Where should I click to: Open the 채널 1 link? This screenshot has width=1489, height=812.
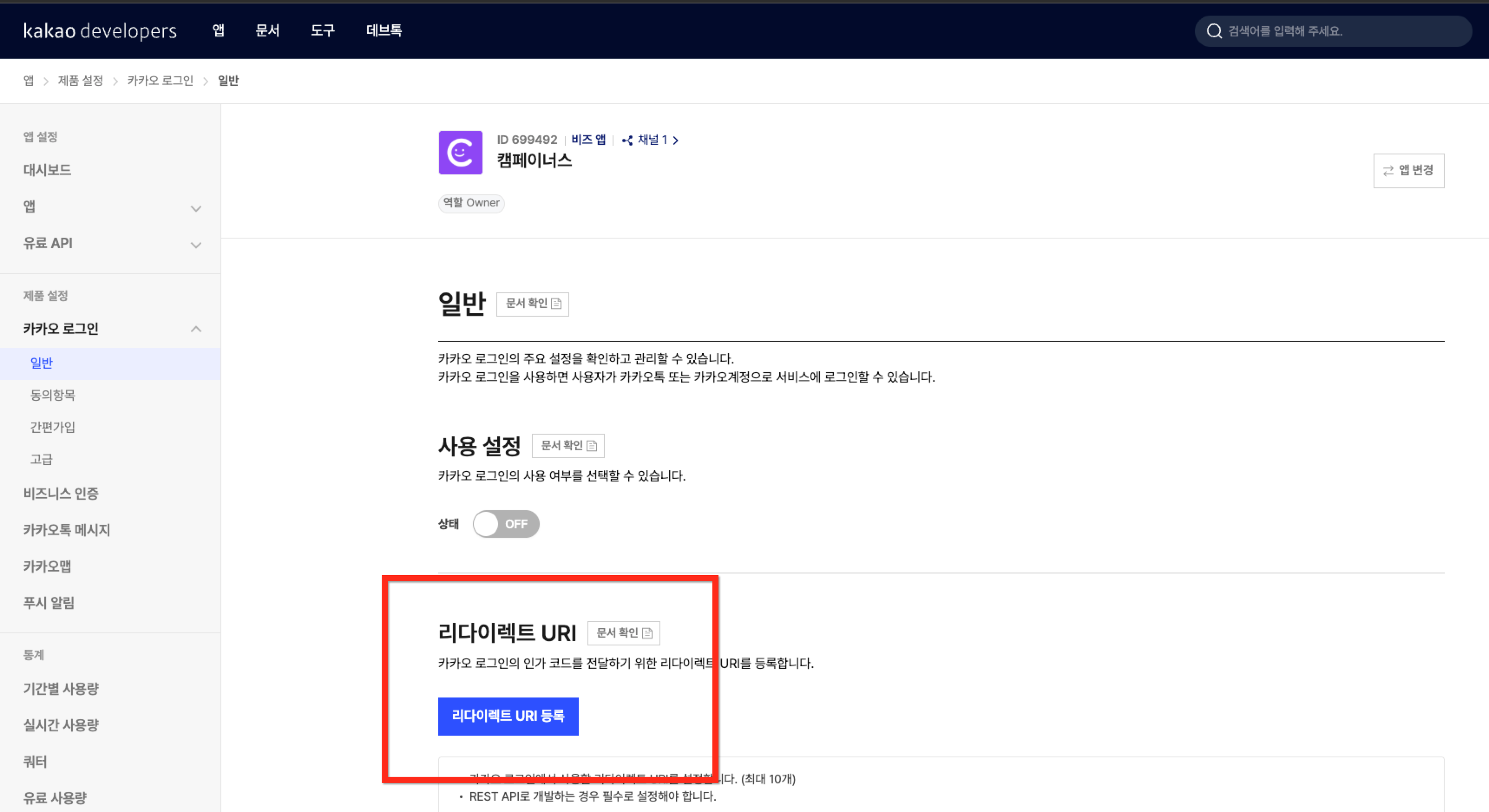pyautogui.click(x=653, y=140)
